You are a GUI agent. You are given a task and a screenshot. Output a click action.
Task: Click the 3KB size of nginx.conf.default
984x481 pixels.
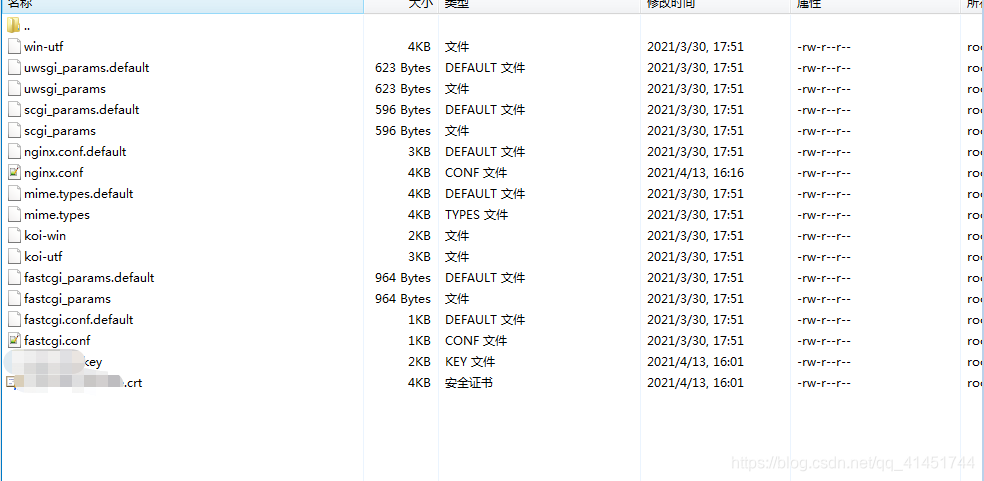[419, 152]
